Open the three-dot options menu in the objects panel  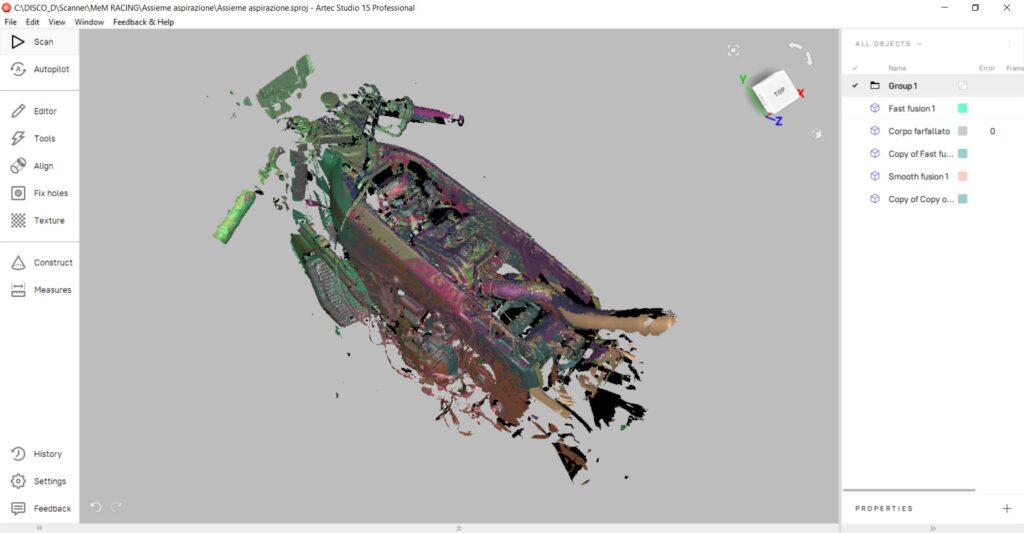coord(1010,44)
